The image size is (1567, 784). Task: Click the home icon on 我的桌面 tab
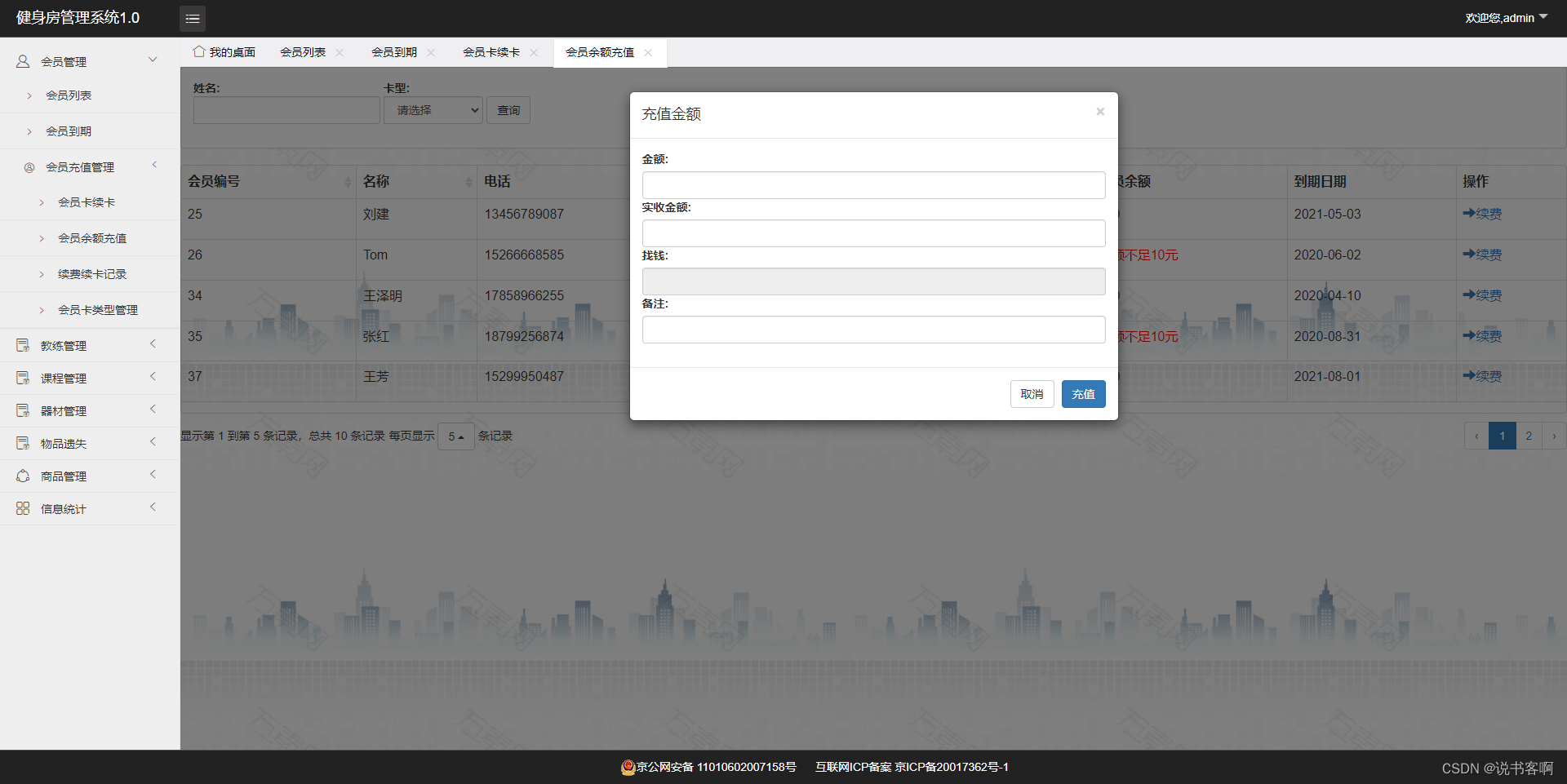click(x=199, y=51)
